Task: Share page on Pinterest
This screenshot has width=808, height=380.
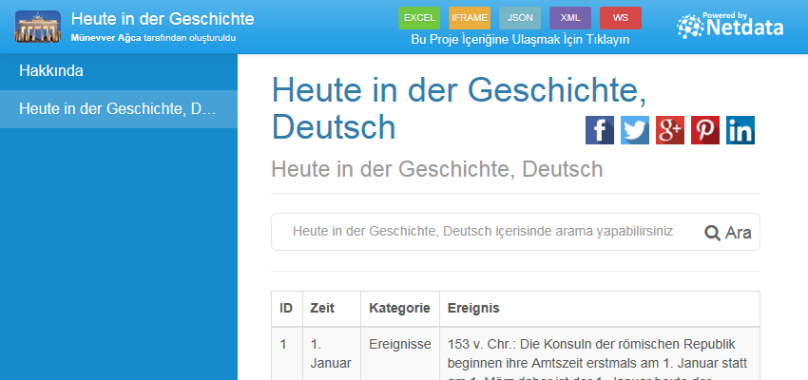Action: coord(705,130)
